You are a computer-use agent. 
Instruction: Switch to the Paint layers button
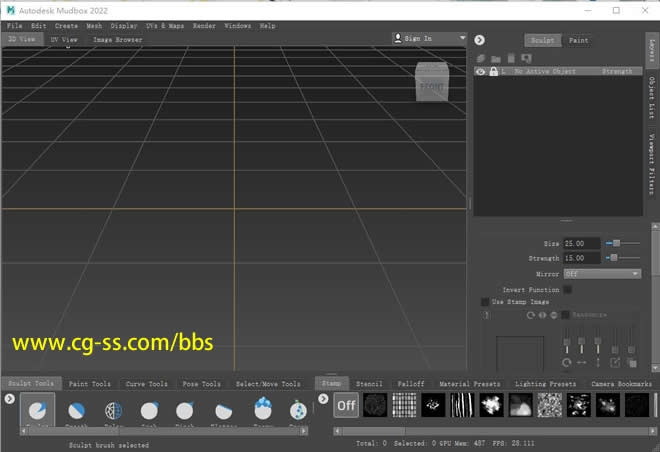coord(578,41)
